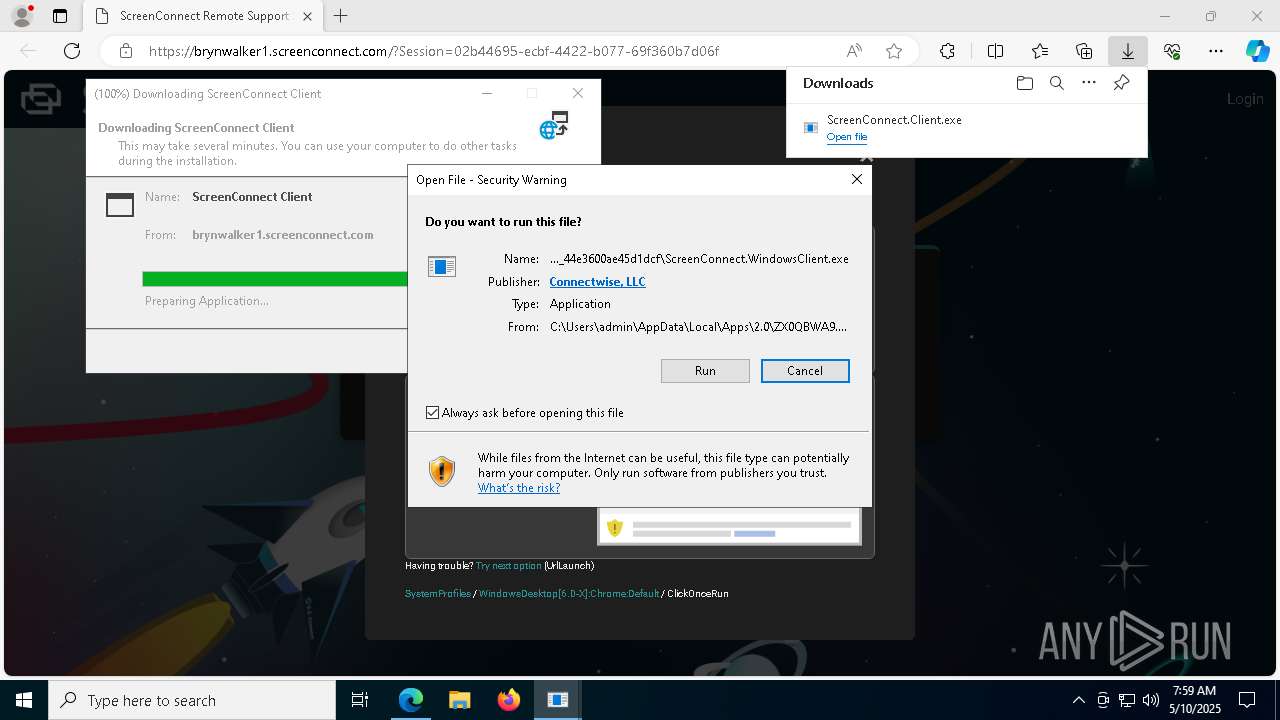Open the volume control in system tray

click(x=1150, y=700)
